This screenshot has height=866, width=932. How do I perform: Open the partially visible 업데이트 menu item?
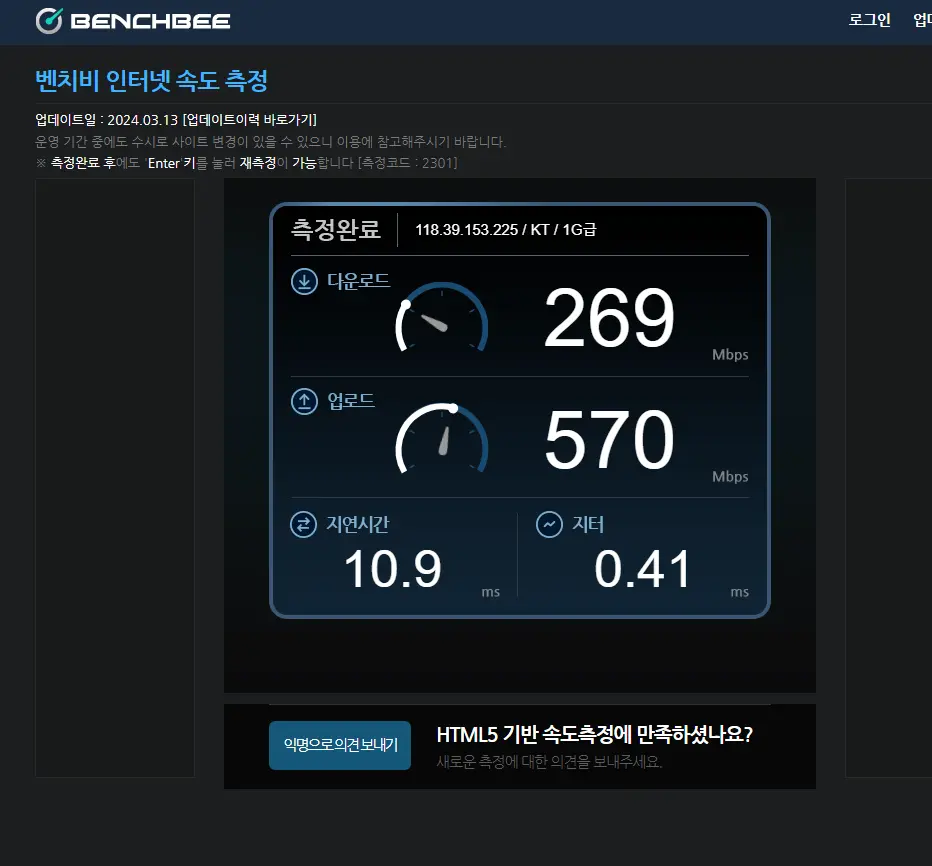[922, 20]
